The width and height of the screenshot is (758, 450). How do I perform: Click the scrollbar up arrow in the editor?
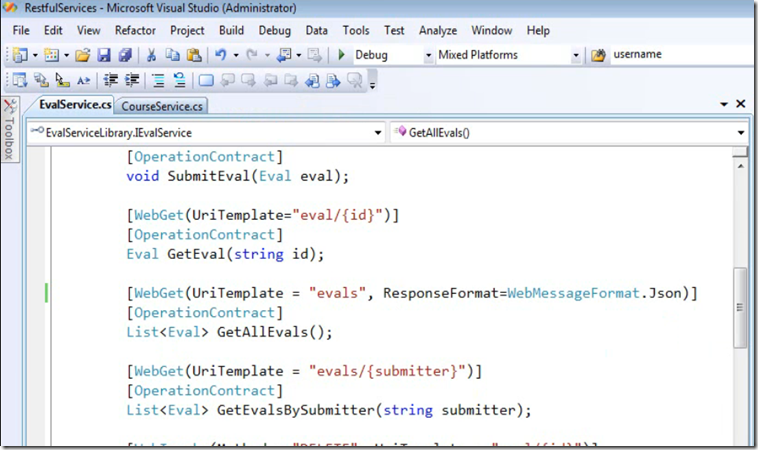click(740, 166)
